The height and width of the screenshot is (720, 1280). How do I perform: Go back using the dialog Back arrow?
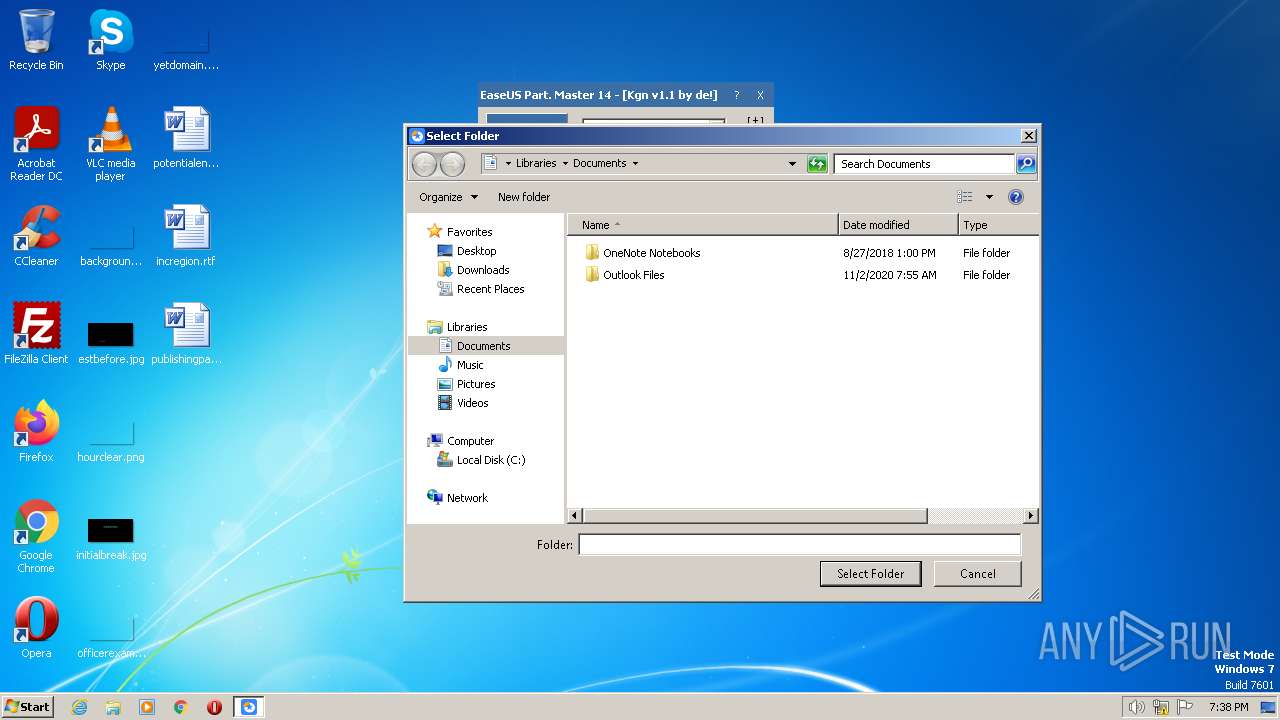(424, 164)
